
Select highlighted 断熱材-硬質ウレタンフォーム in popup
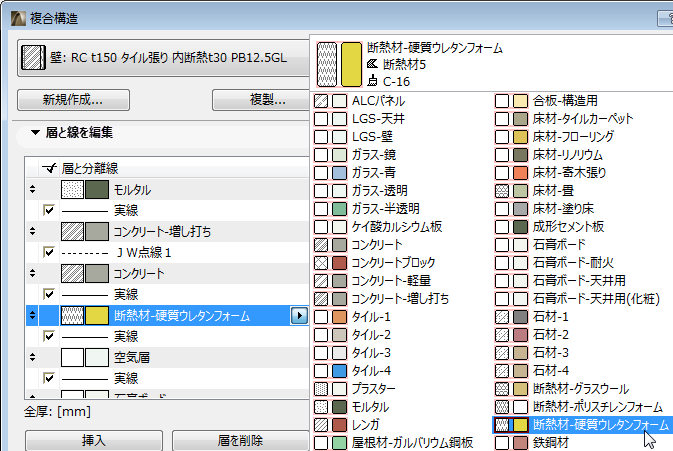click(583, 425)
